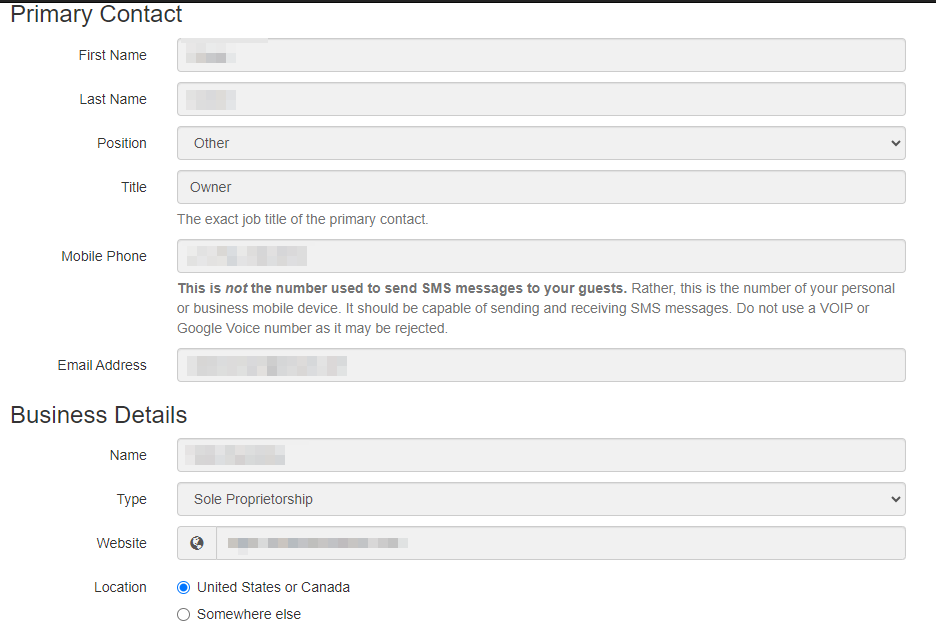Image resolution: width=936 pixels, height=630 pixels.
Task: Click the Mobile Phone label text
Action: point(104,256)
